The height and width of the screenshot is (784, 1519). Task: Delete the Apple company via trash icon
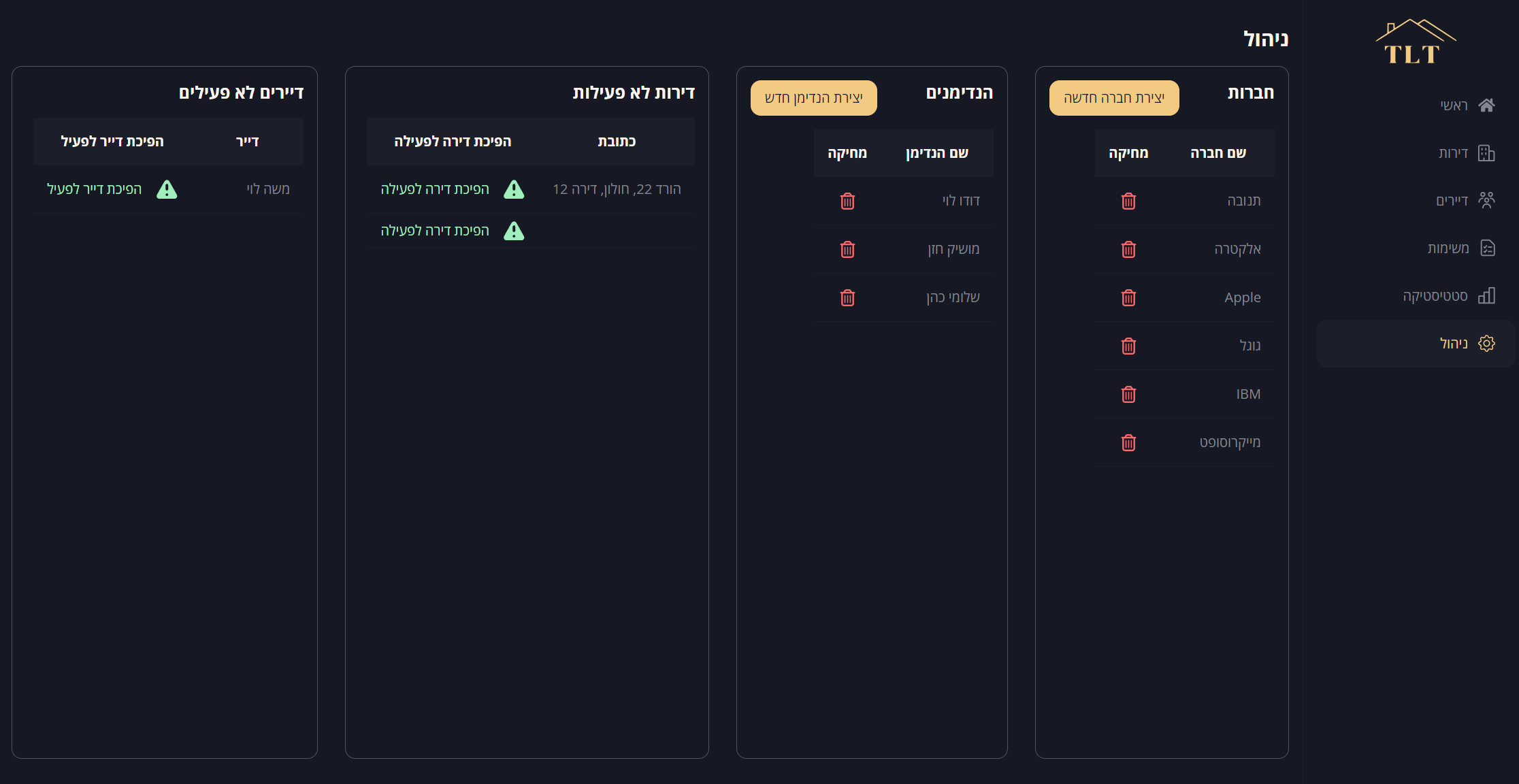point(1128,297)
